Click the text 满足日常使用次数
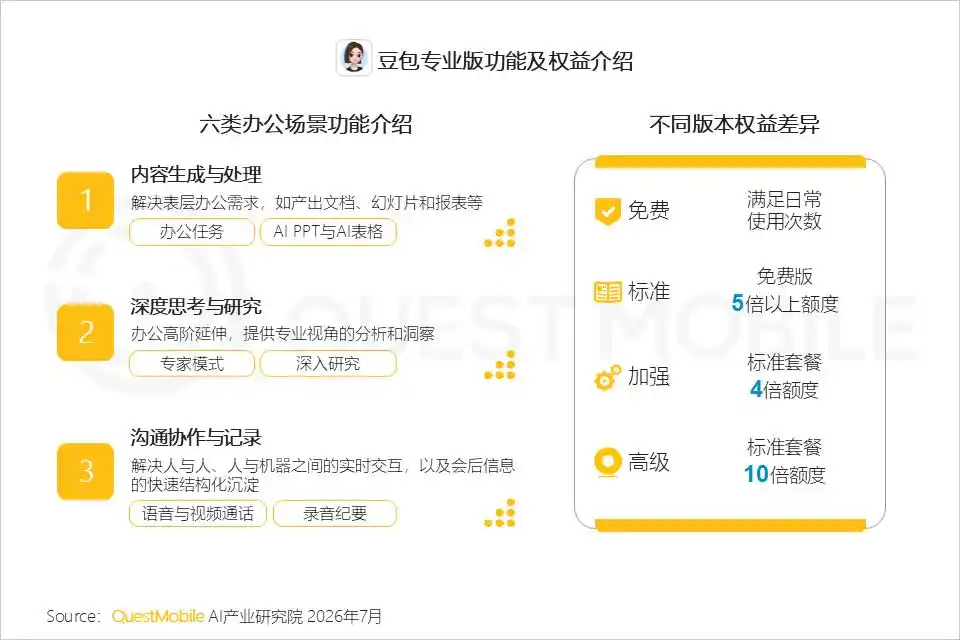 coord(784,210)
